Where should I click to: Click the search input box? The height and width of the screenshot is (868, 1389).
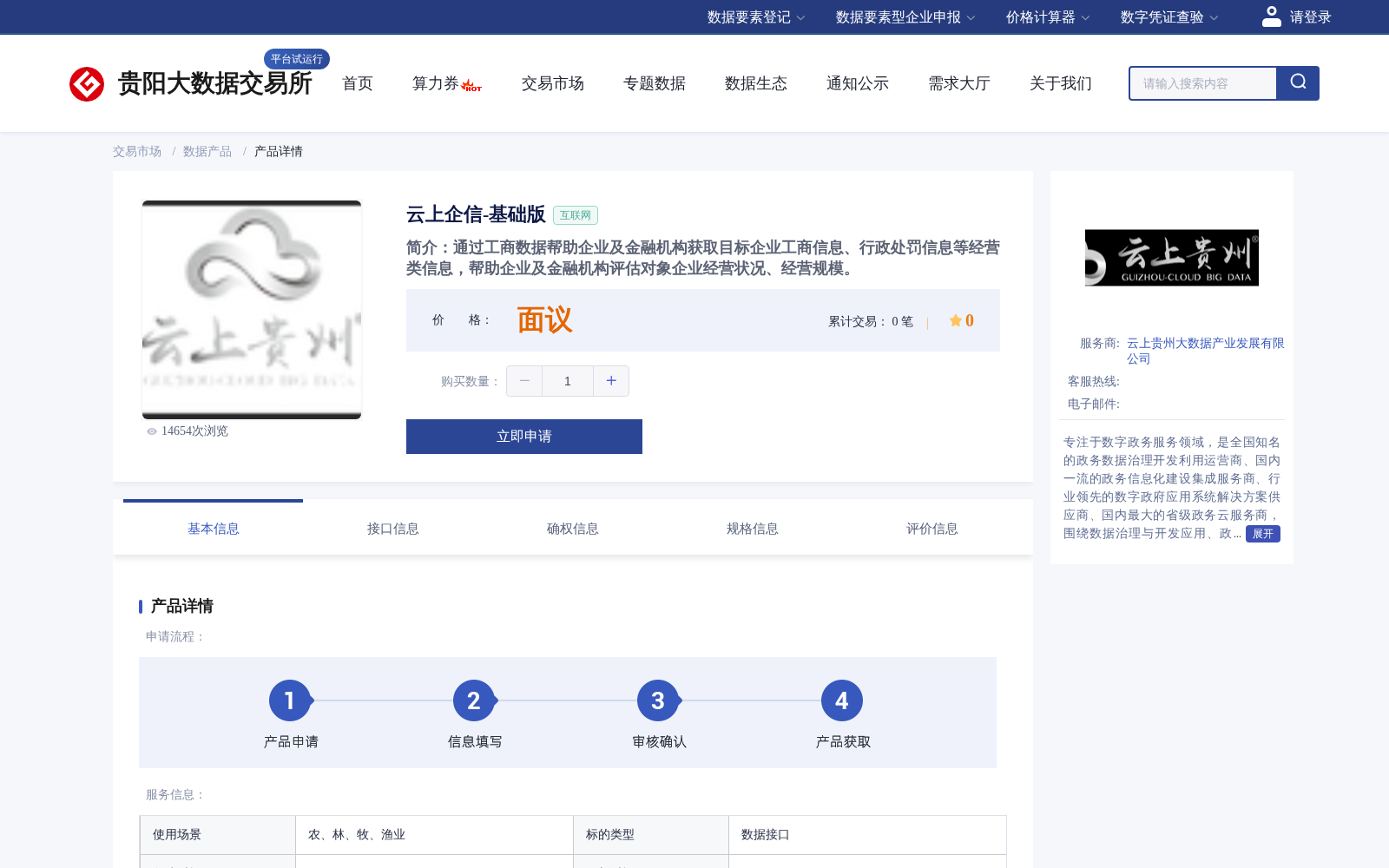click(x=1203, y=83)
